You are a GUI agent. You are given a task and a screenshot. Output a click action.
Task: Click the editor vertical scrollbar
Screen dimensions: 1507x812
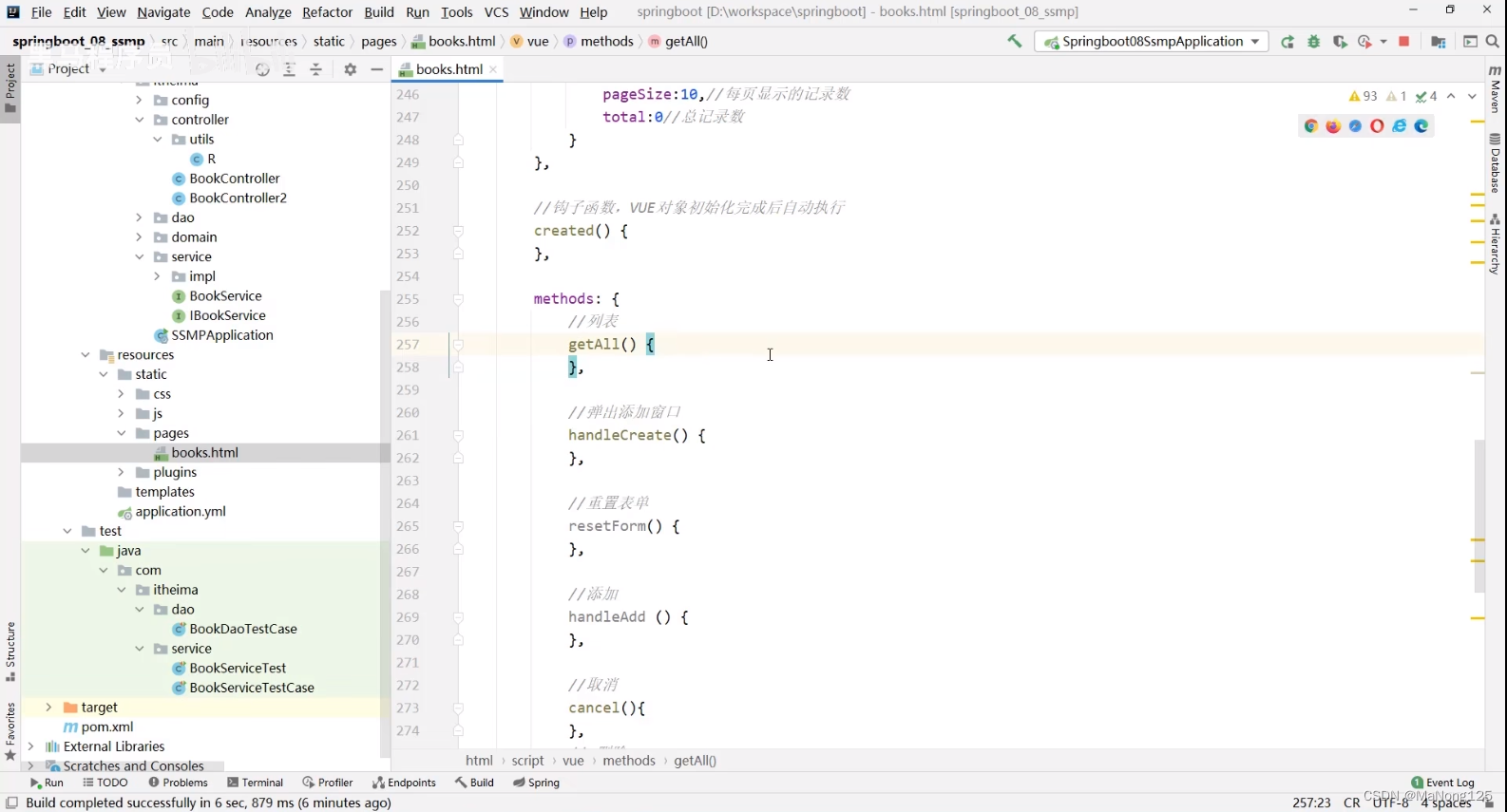(1479, 516)
